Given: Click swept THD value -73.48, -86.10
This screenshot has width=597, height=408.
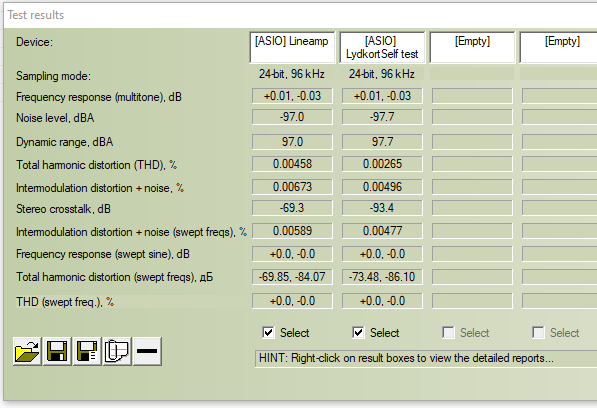Looking at the screenshot, I should click(382, 277).
